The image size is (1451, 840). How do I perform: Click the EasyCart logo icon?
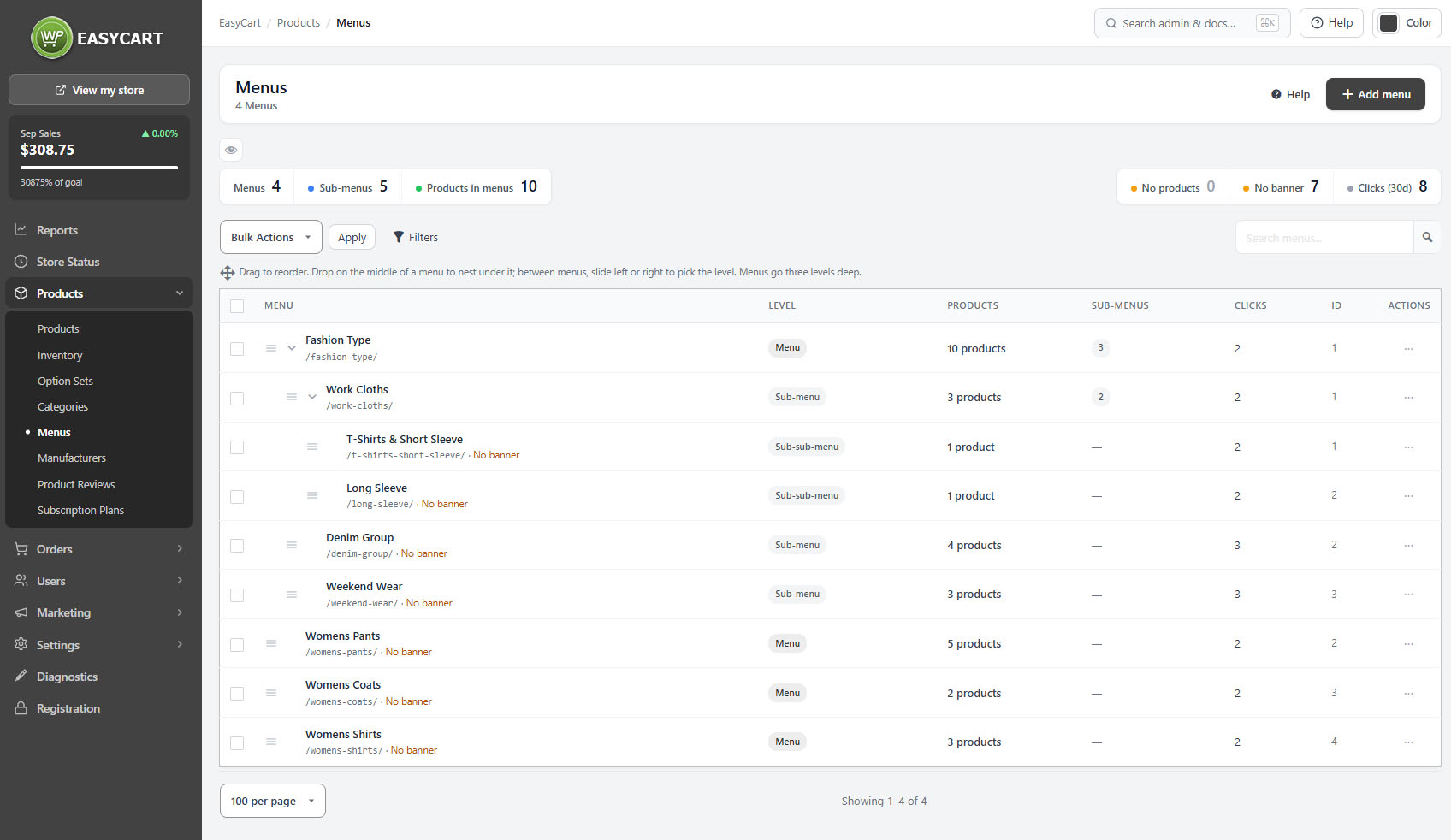52,38
